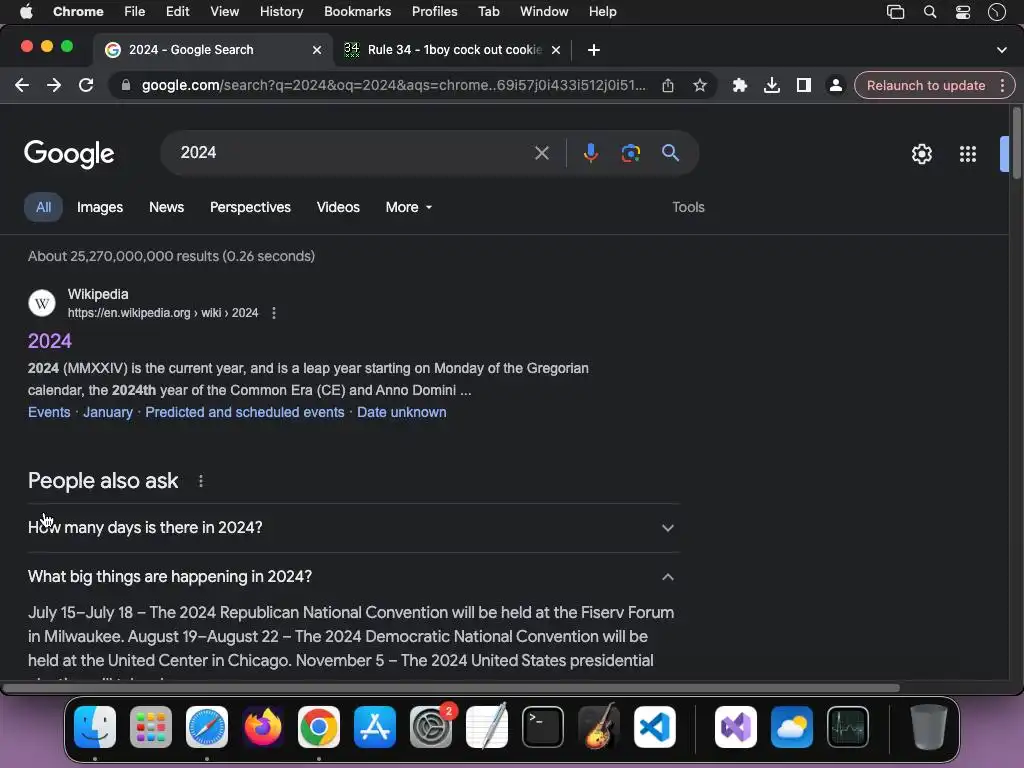1024x768 pixels.
Task: Select the Perspectives search tab
Action: tap(250, 207)
